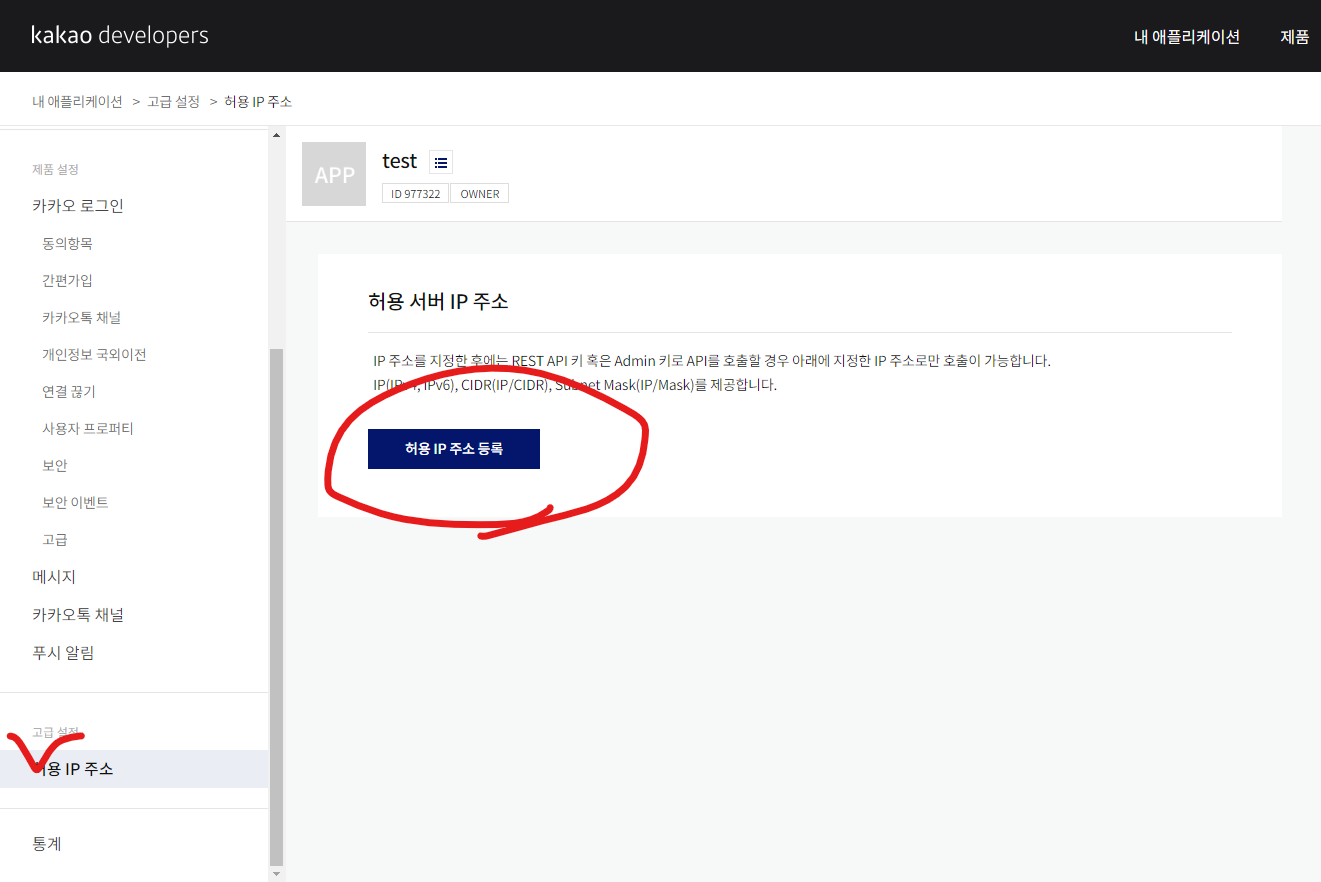The height and width of the screenshot is (882, 1321).
Task: Open 보안 이벤트 sidebar item
Action: click(75, 502)
